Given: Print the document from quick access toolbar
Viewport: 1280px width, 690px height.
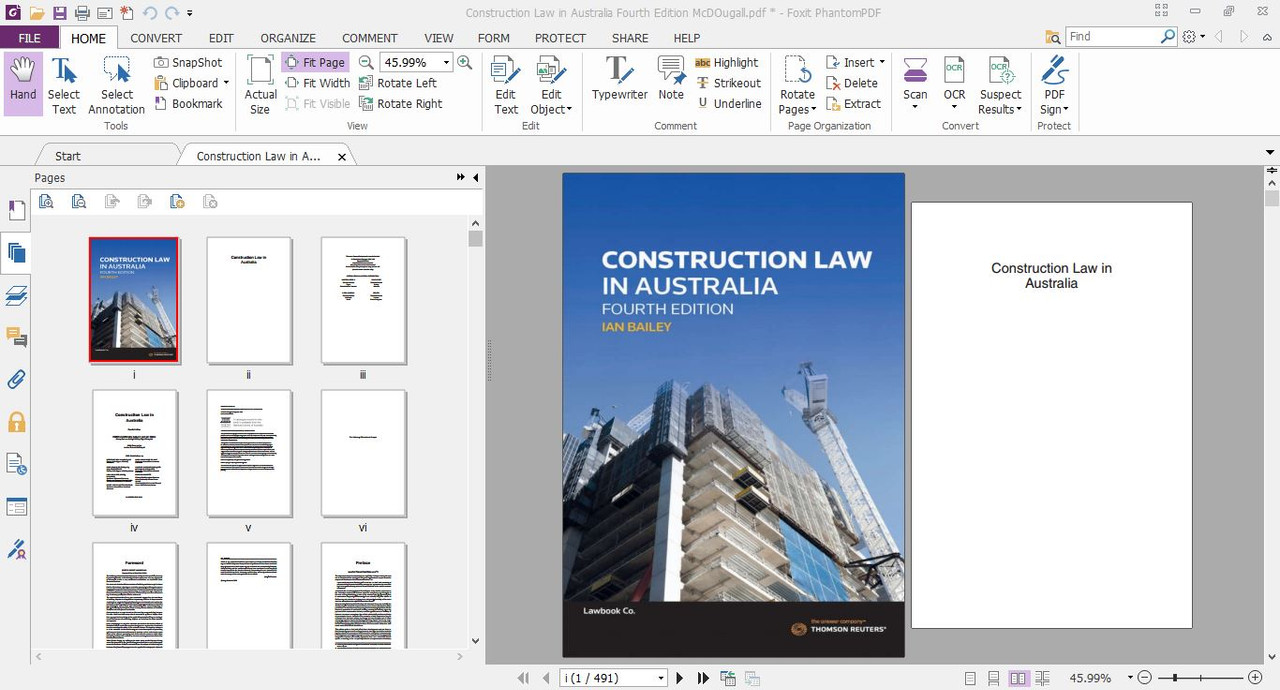Looking at the screenshot, I should tap(82, 13).
